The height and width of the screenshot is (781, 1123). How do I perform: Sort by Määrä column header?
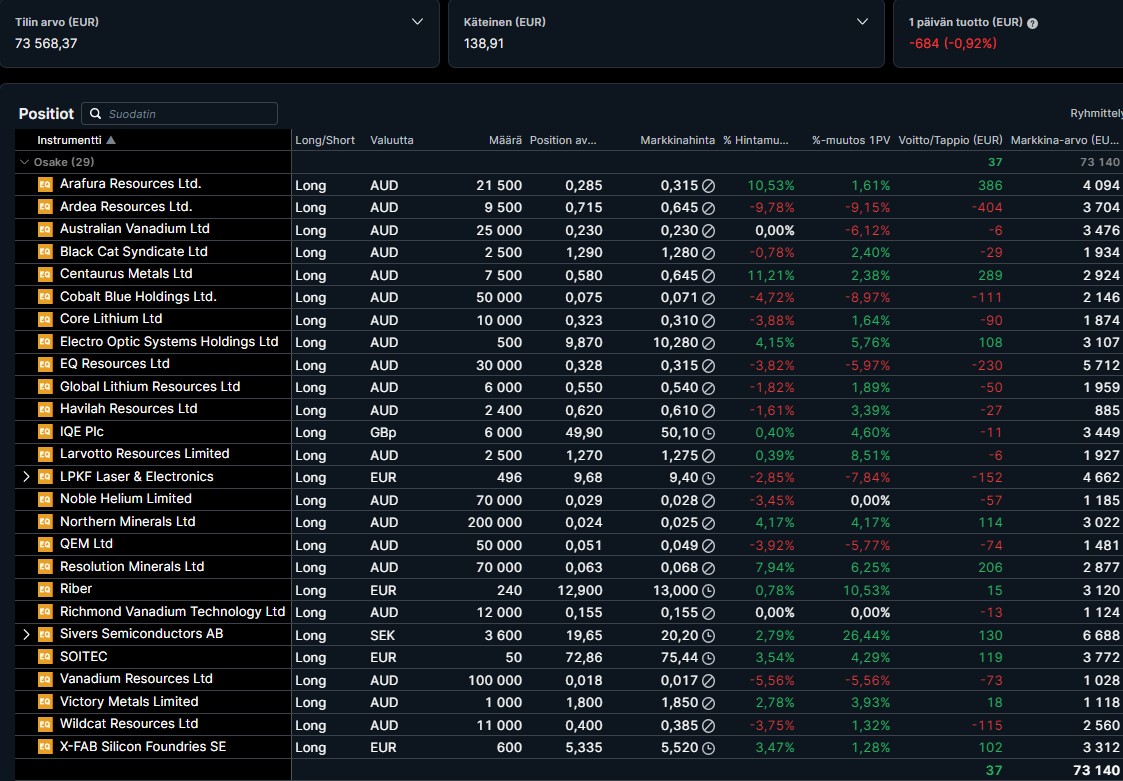tap(506, 140)
